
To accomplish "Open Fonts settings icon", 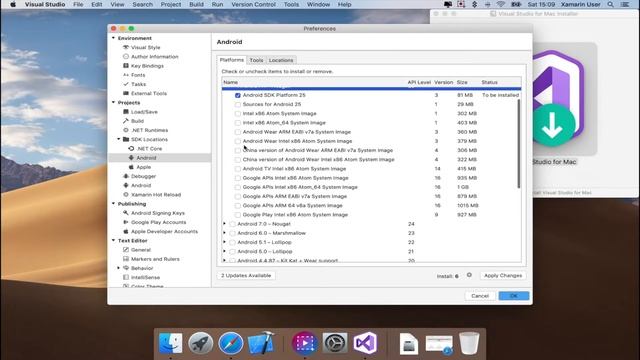I will coord(126,75).
